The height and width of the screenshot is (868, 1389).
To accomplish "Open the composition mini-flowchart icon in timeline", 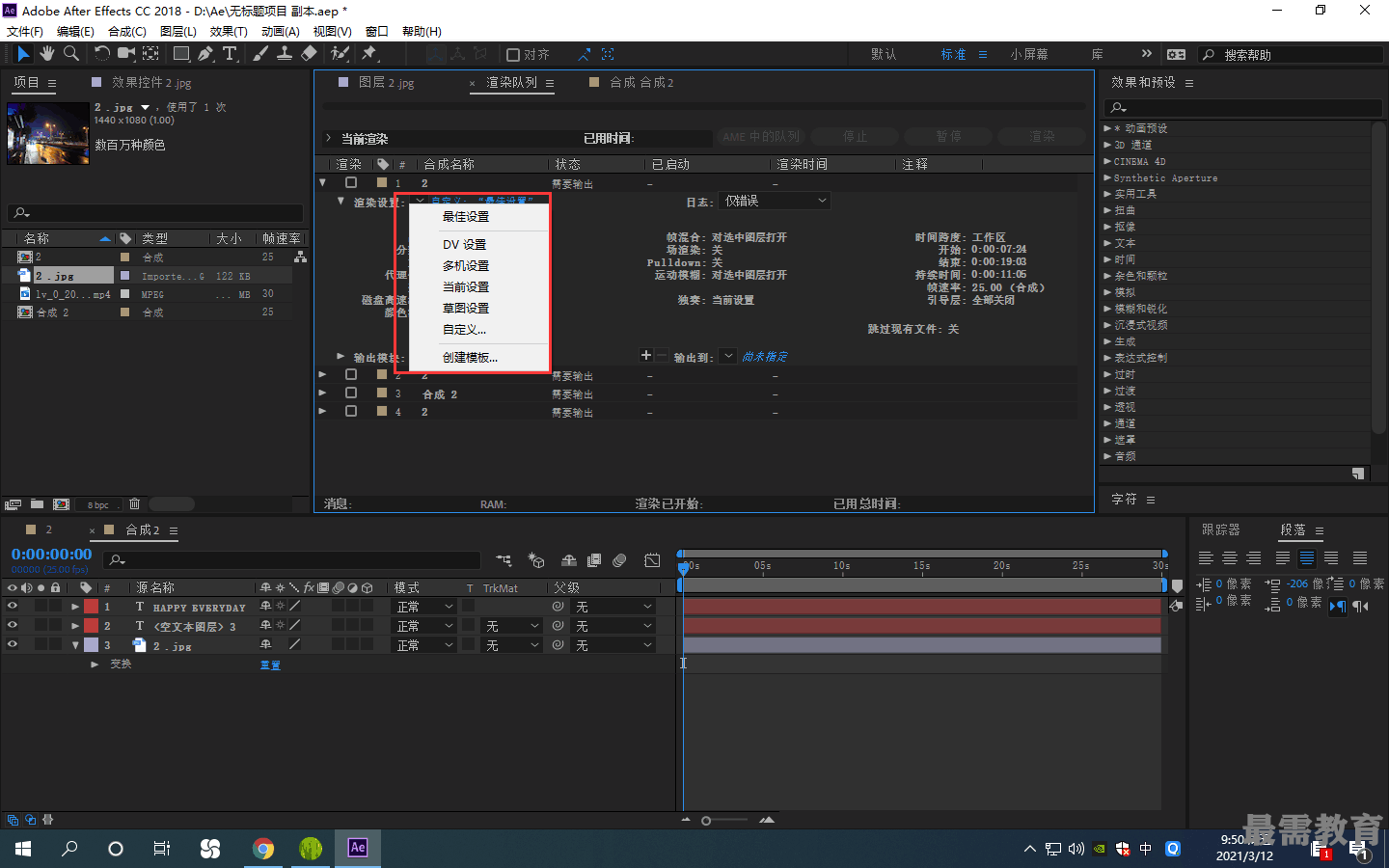I will point(504,560).
